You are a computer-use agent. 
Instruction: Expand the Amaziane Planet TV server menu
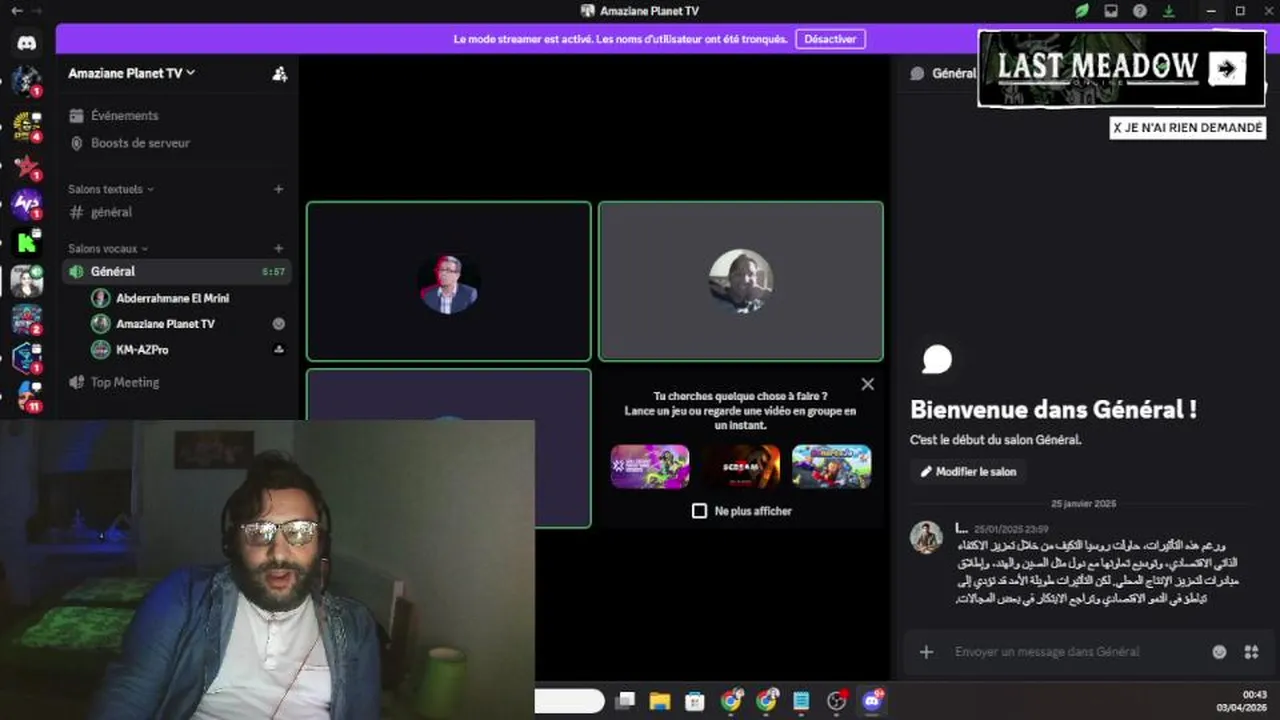(131, 73)
